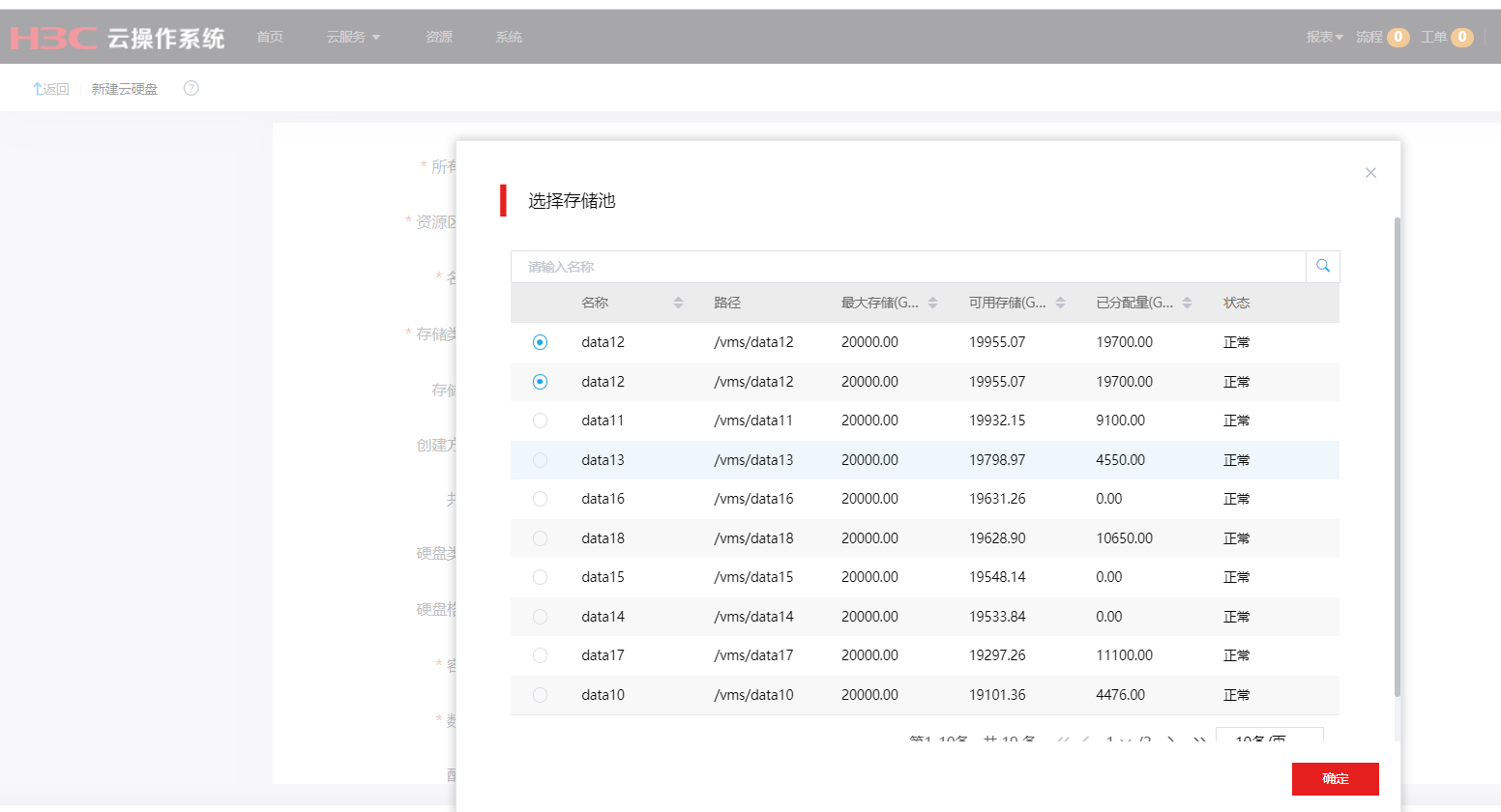
Task: Open the page size 10条/页 dropdown
Action: coord(1268,739)
